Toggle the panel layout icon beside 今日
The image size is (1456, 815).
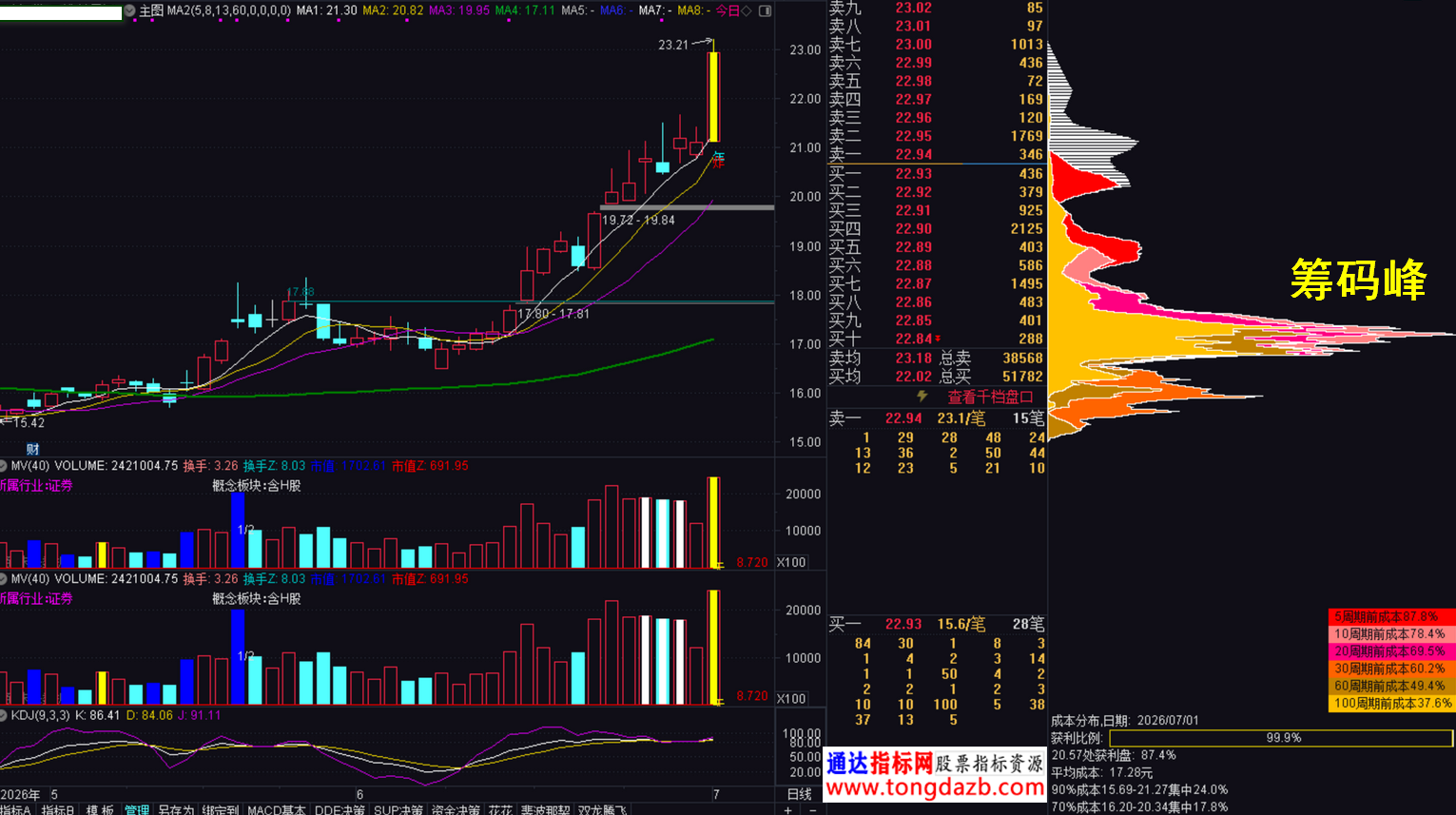765,10
